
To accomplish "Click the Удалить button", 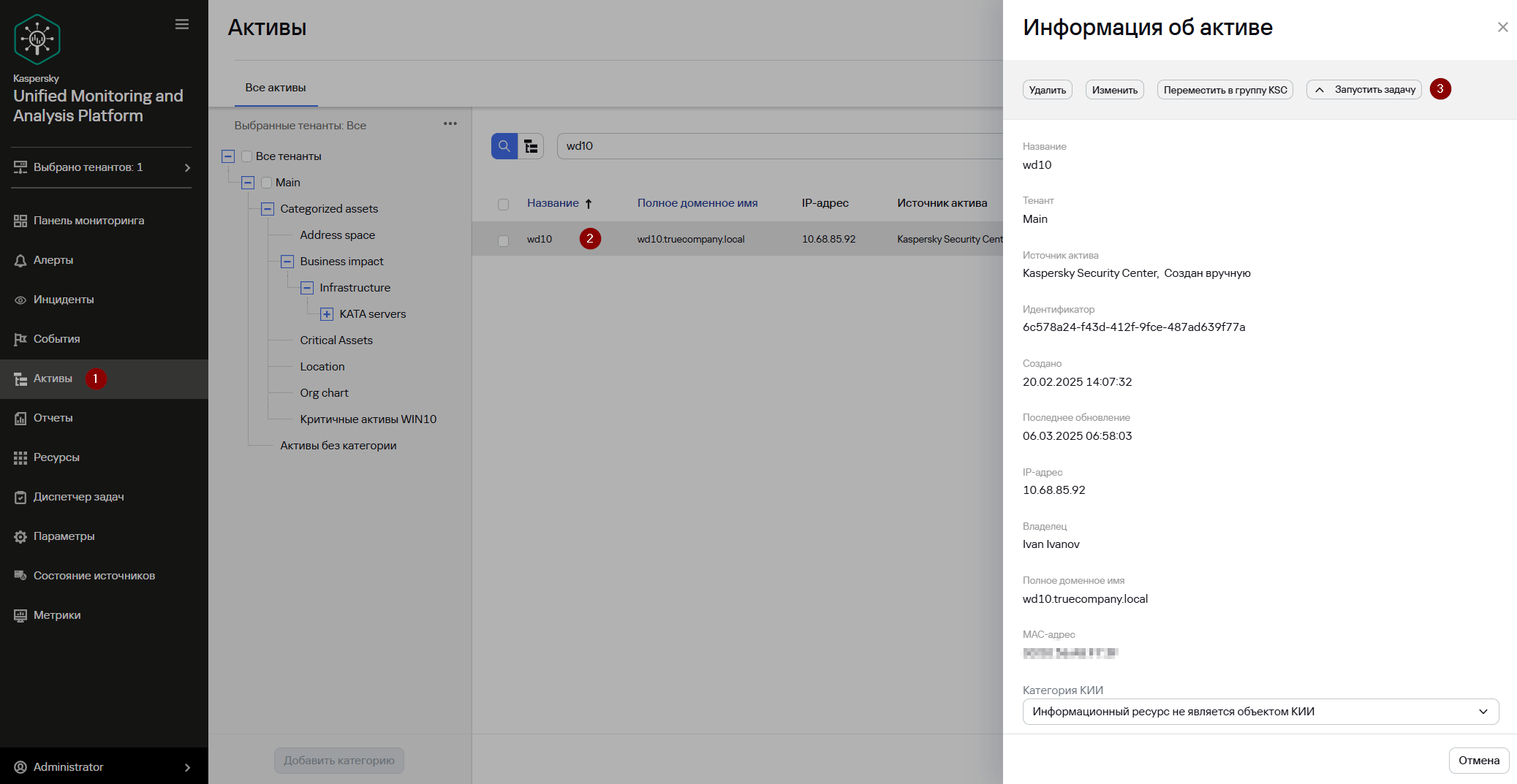I will click(x=1048, y=90).
